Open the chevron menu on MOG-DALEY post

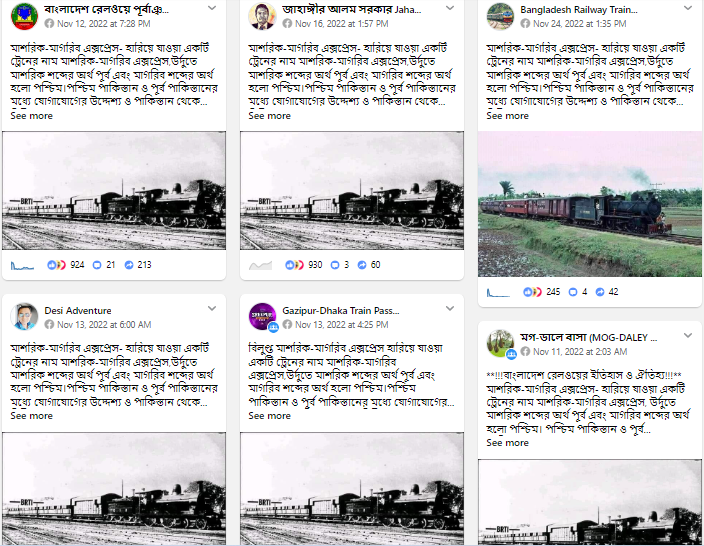(x=688, y=335)
